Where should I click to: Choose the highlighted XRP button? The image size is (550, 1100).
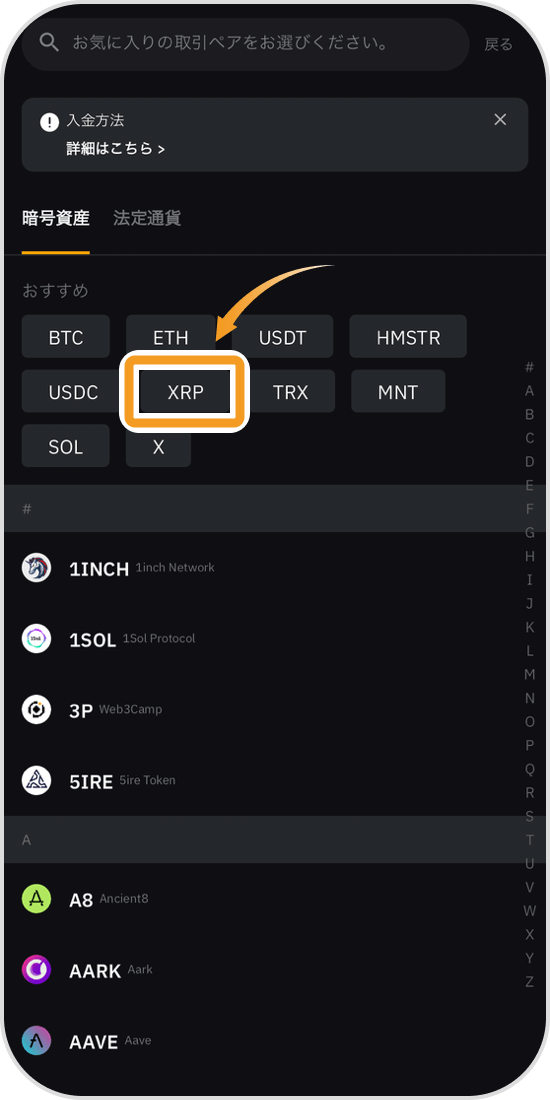tap(185, 391)
